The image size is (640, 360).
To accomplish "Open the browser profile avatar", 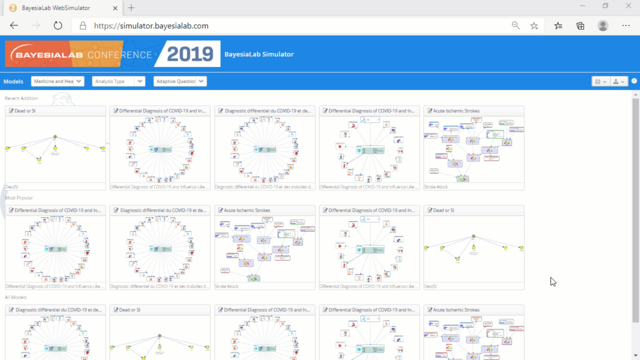I will (603, 26).
